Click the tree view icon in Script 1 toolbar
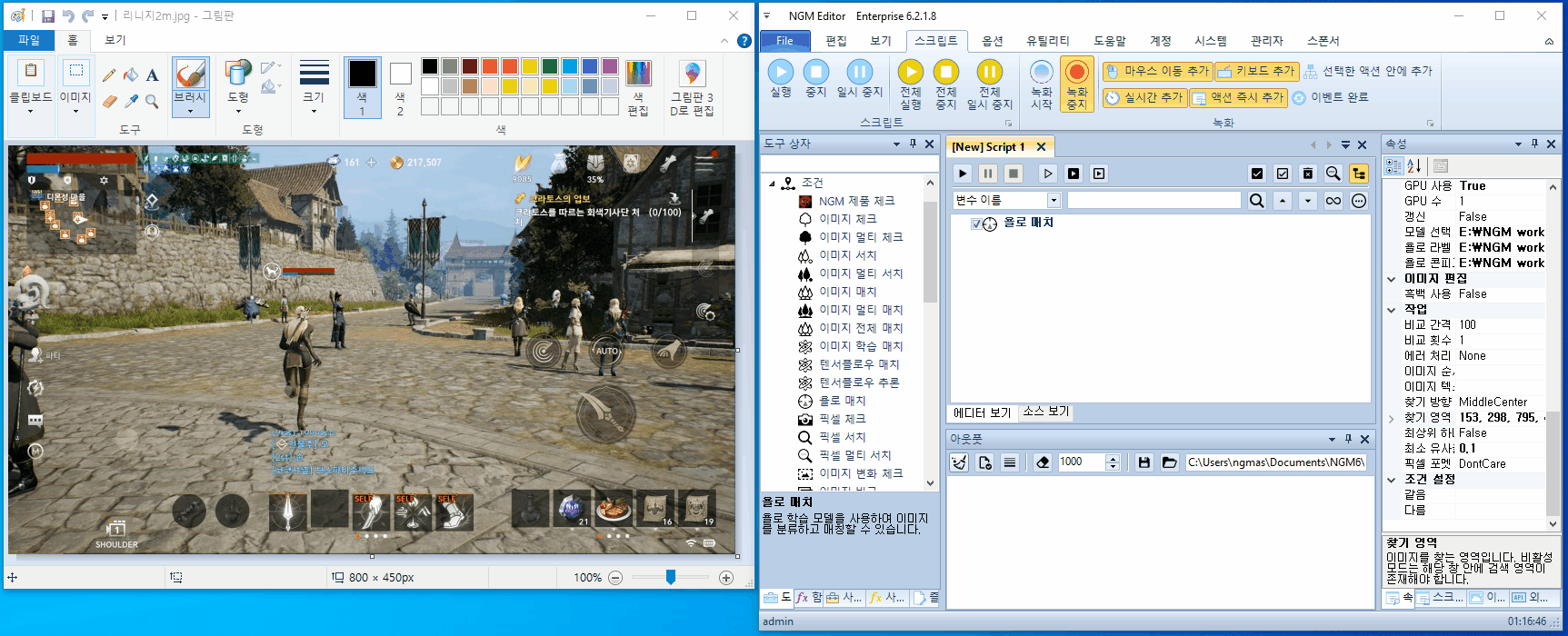 point(1359,174)
